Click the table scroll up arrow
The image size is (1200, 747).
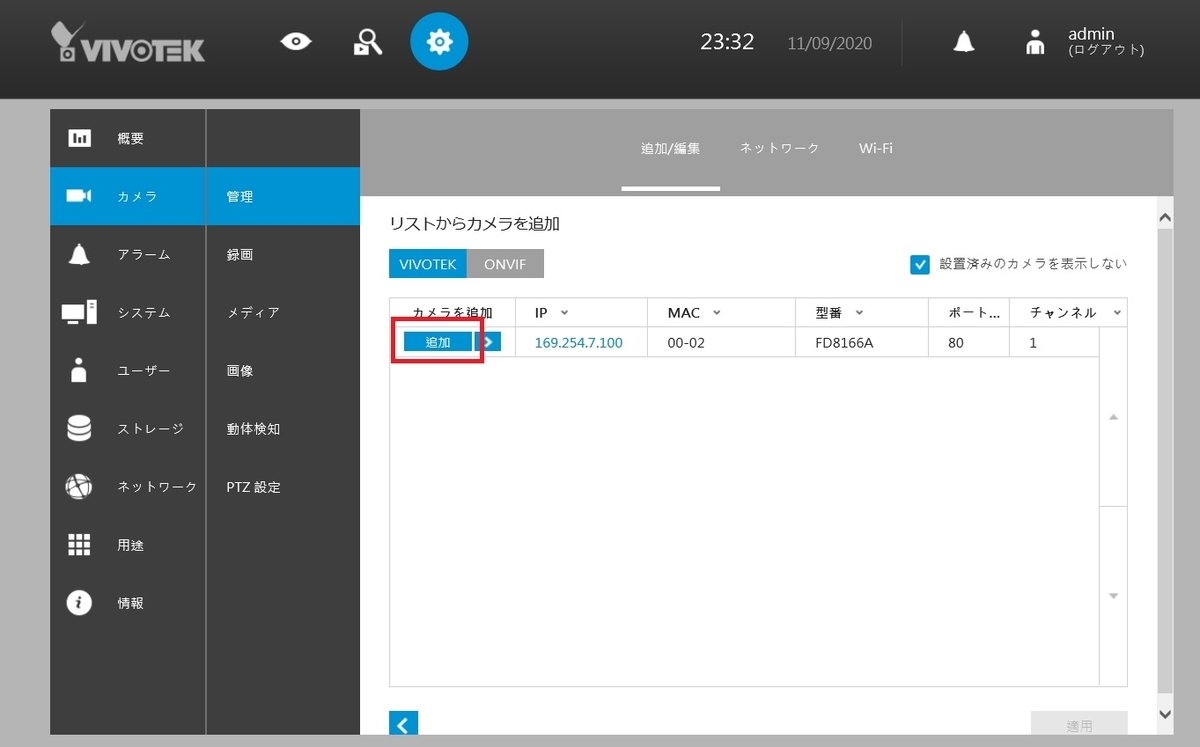coord(1113,416)
